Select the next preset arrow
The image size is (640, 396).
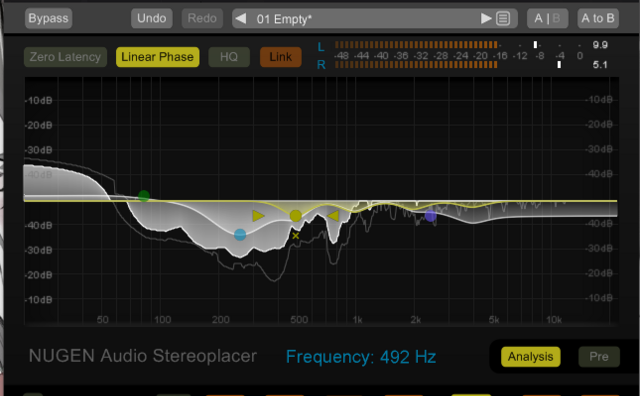coord(486,18)
